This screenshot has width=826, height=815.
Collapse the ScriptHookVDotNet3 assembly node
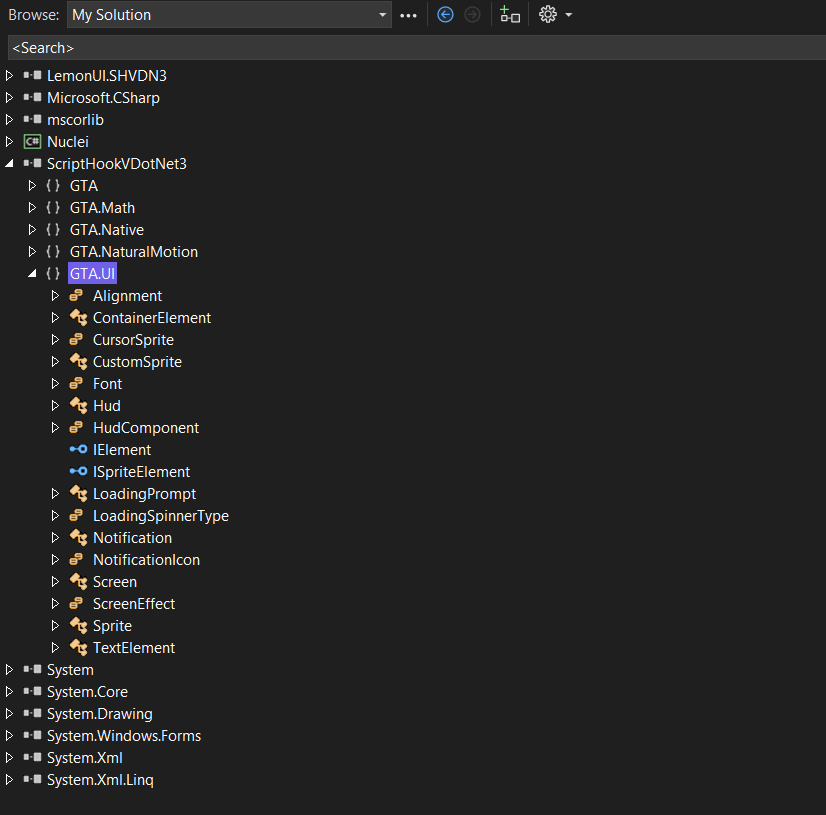(9, 164)
